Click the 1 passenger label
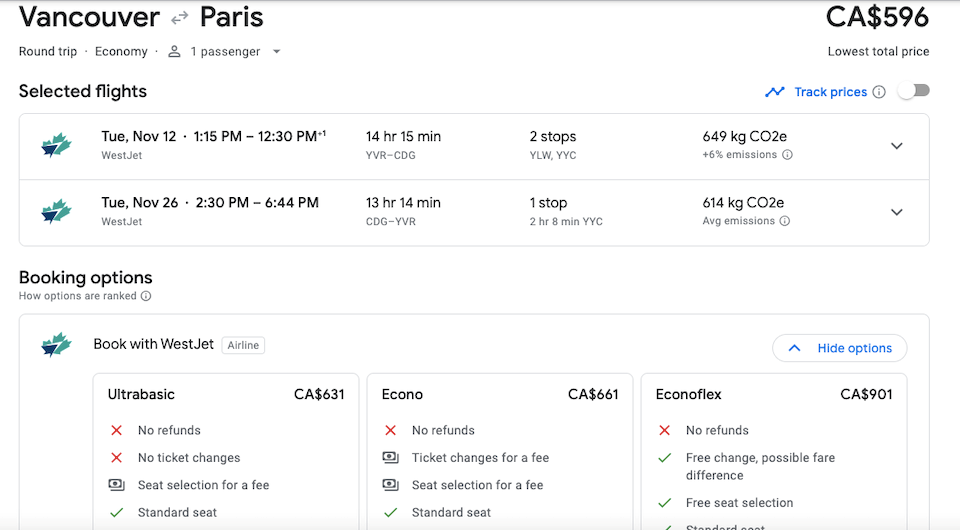 click(225, 51)
